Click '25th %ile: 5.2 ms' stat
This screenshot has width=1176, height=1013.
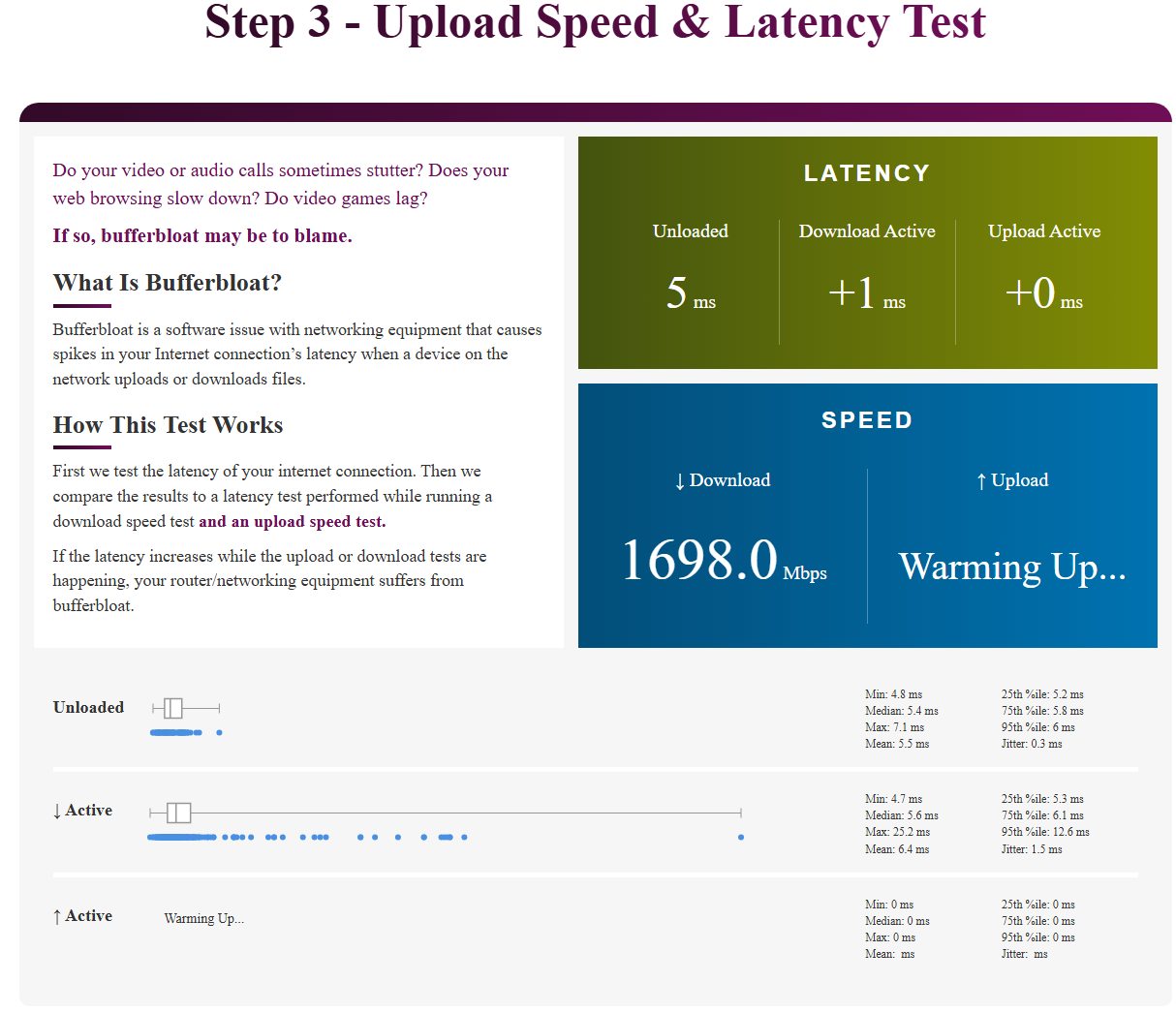point(1042,694)
